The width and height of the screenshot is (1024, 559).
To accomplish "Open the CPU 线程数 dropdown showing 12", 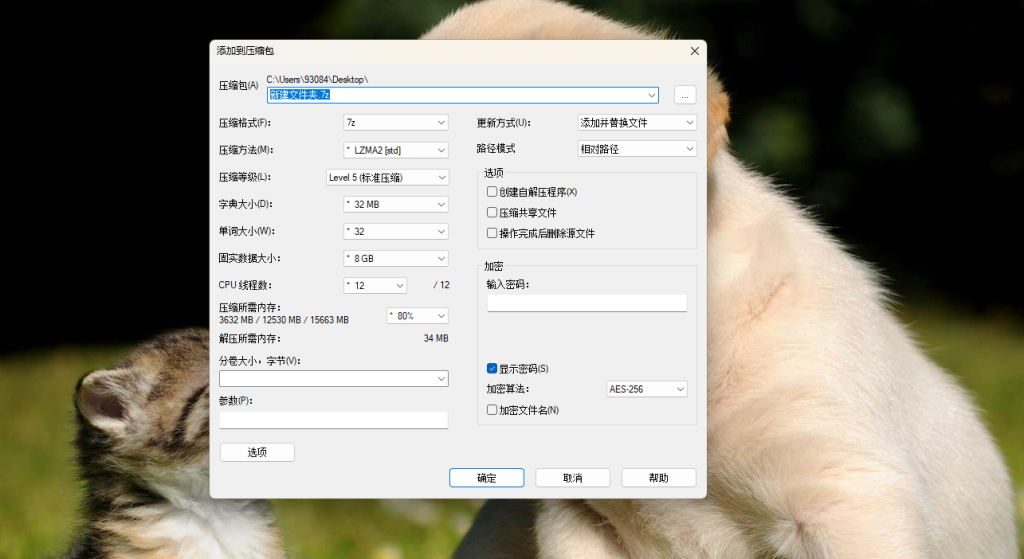I will point(375,285).
